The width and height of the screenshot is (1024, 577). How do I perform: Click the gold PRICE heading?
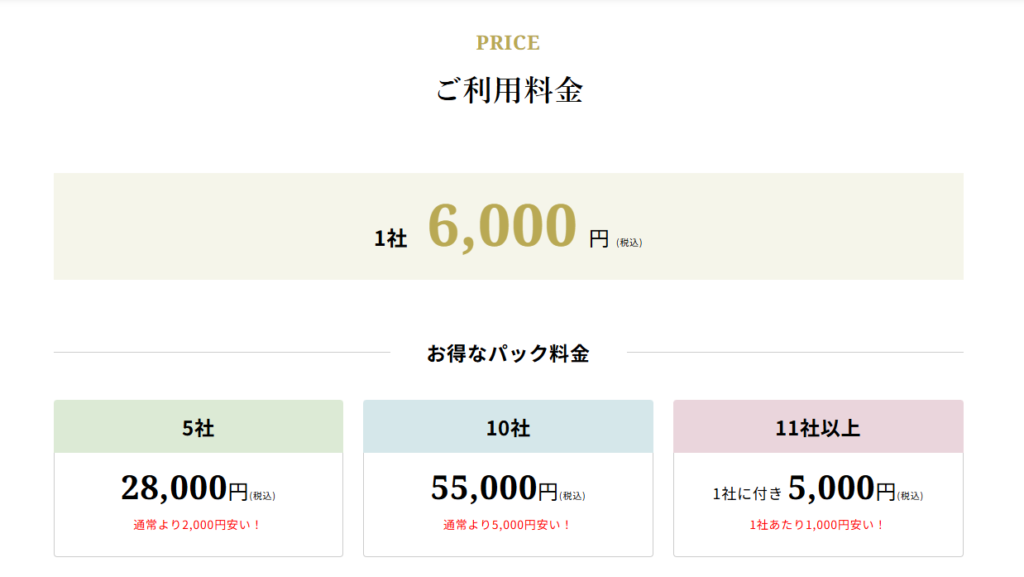tap(508, 43)
